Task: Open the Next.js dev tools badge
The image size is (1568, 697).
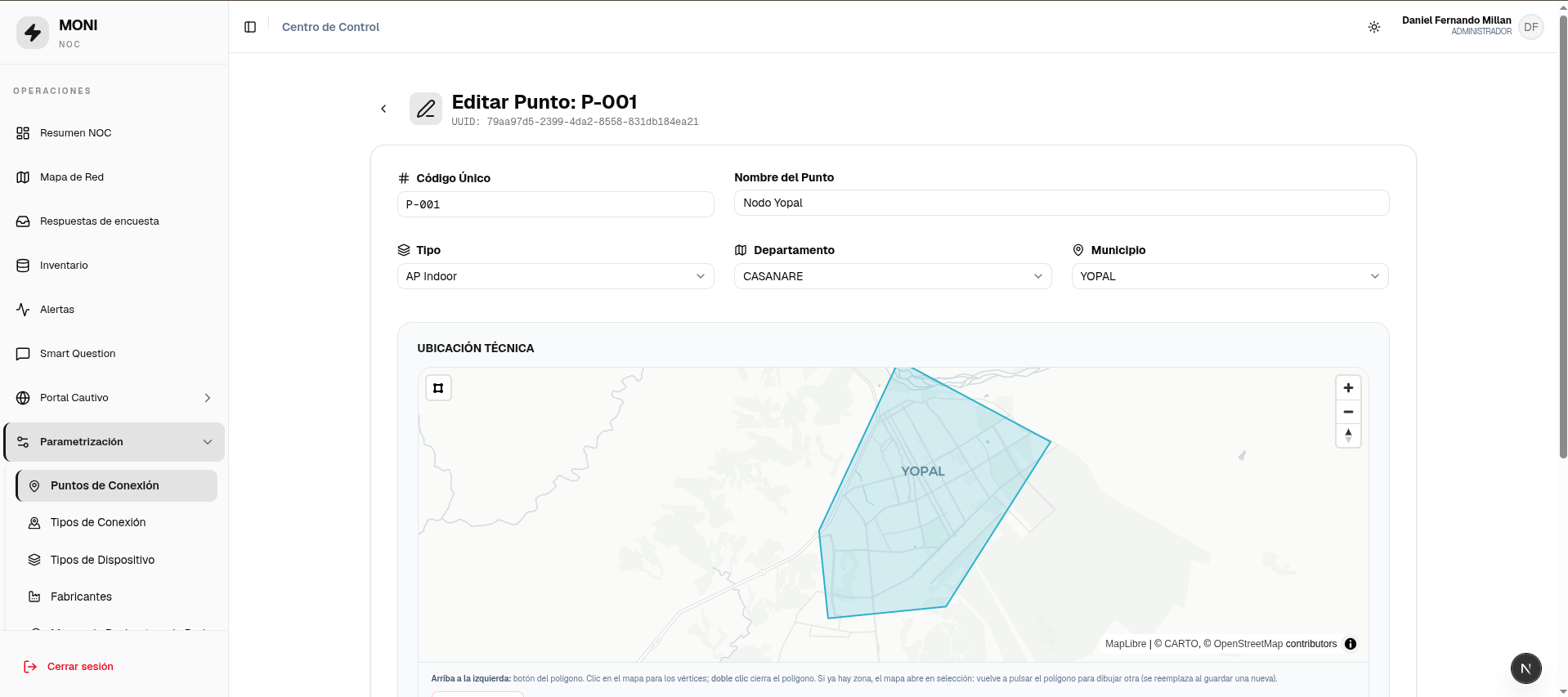Action: tap(1525, 668)
